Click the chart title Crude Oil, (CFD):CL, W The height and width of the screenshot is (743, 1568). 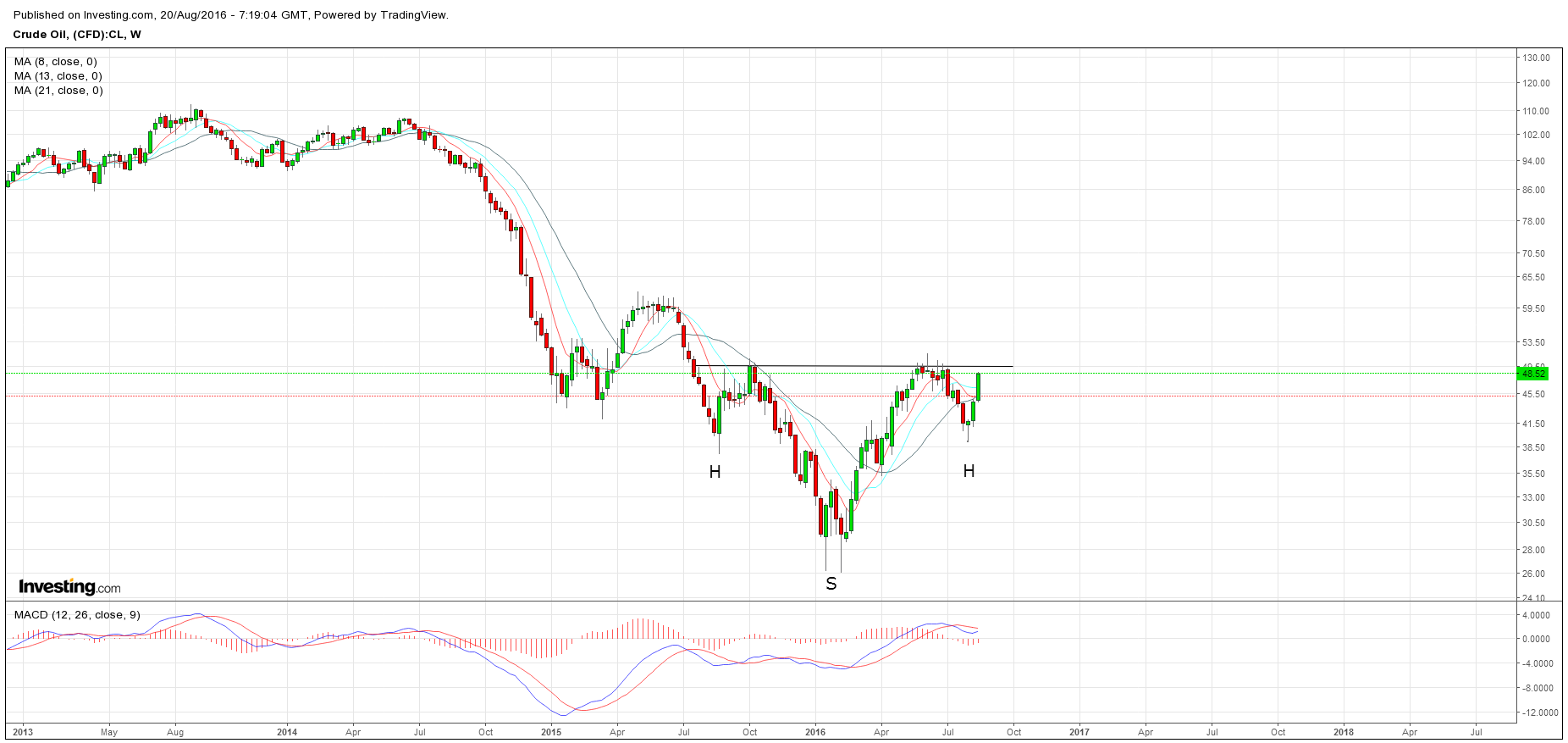[77, 35]
